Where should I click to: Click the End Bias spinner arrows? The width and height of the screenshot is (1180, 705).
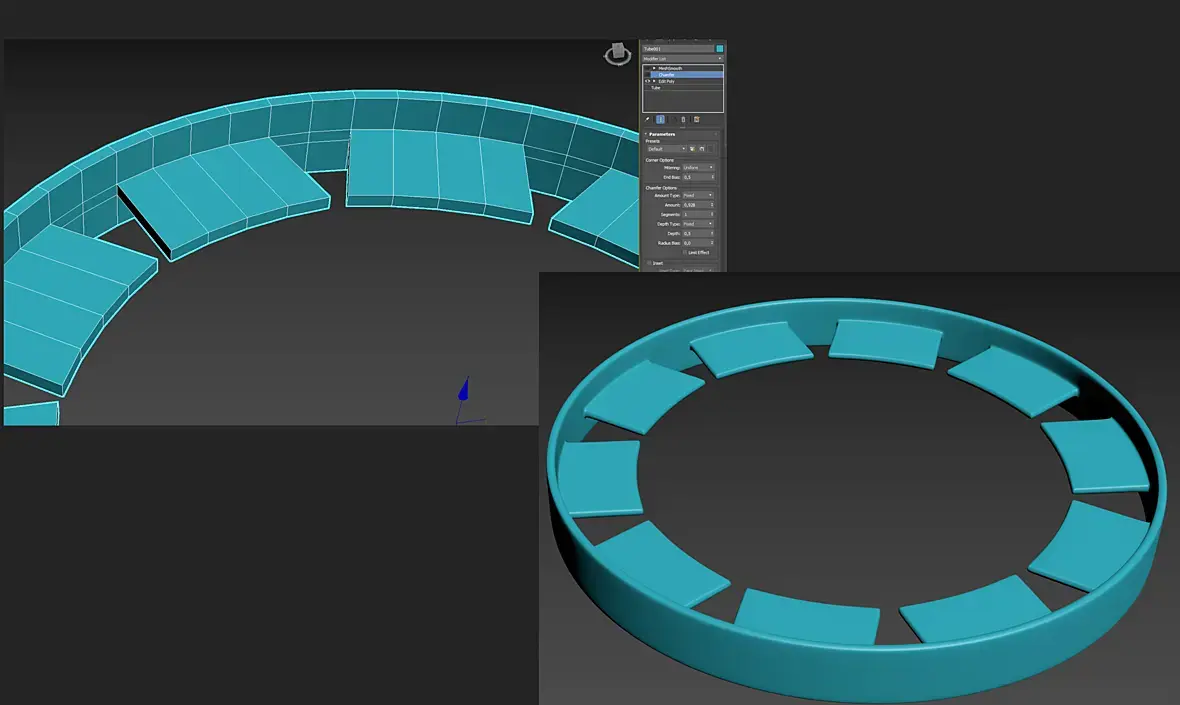[x=713, y=178]
